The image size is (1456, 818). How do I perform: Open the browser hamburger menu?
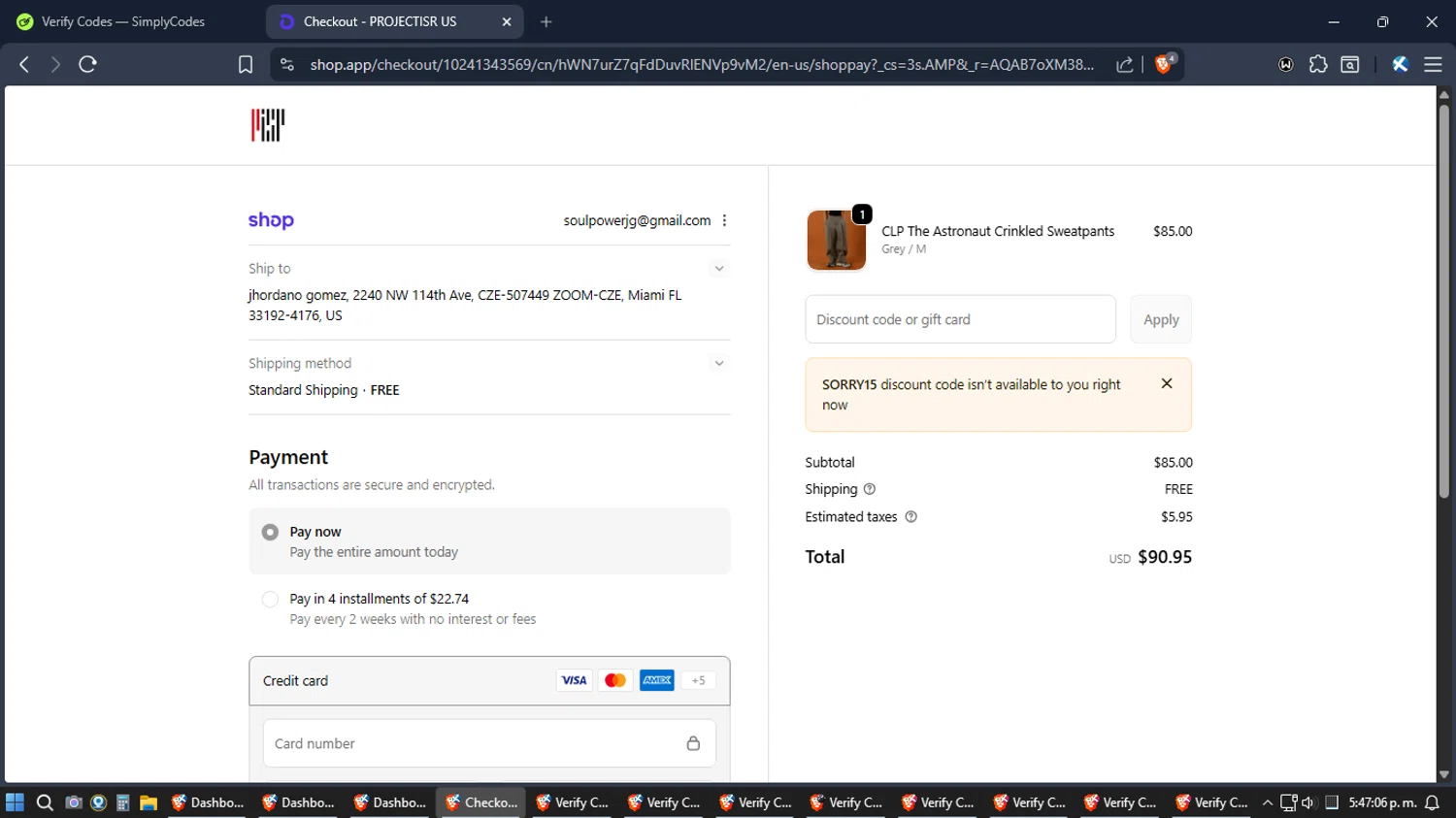pyautogui.click(x=1433, y=64)
